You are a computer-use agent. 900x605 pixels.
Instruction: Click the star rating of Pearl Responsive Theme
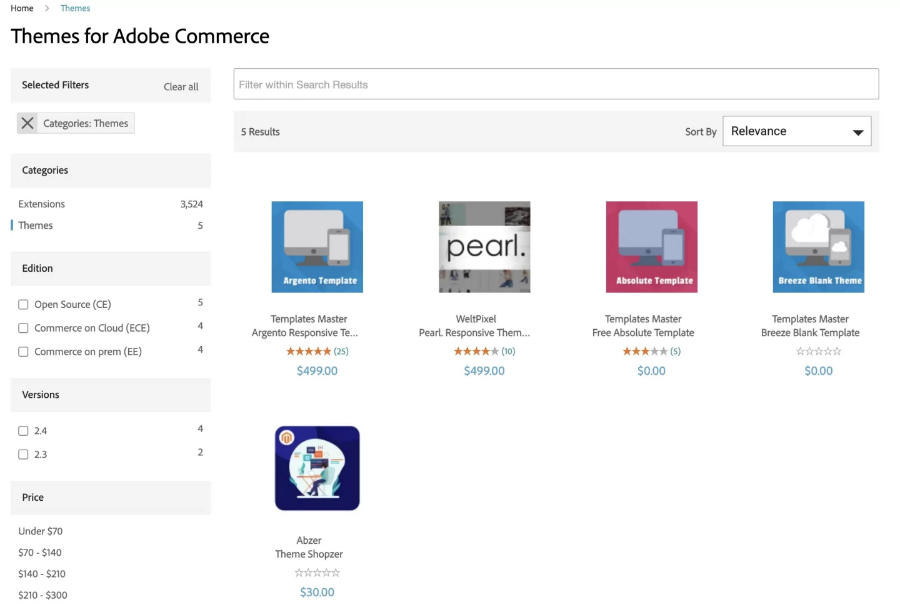pos(476,351)
